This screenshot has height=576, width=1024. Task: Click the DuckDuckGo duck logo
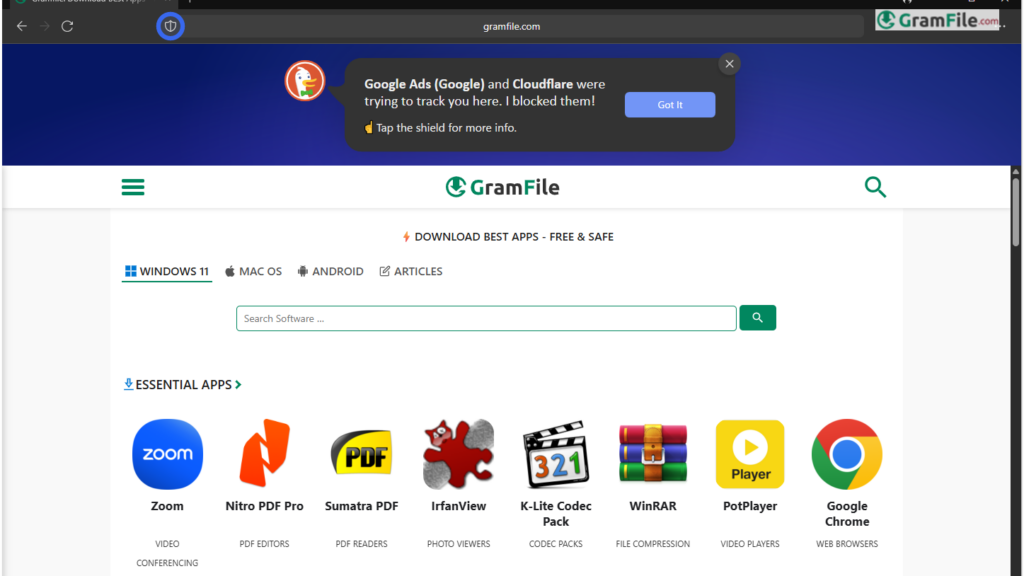(305, 81)
